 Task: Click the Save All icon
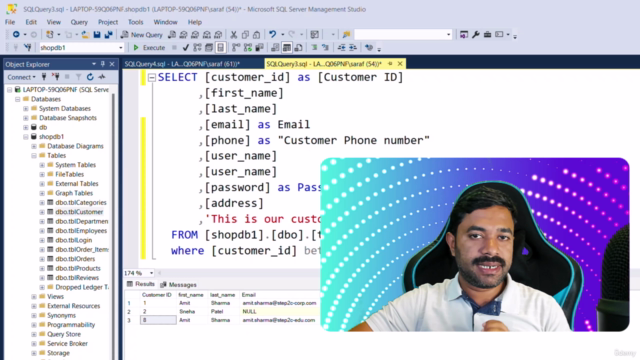[108, 35]
